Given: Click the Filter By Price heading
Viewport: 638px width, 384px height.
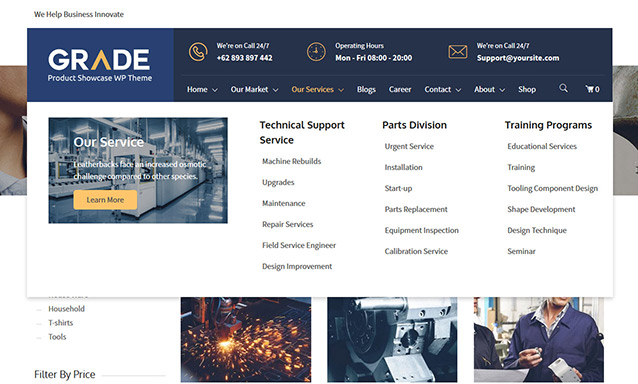Looking at the screenshot, I should (x=65, y=374).
